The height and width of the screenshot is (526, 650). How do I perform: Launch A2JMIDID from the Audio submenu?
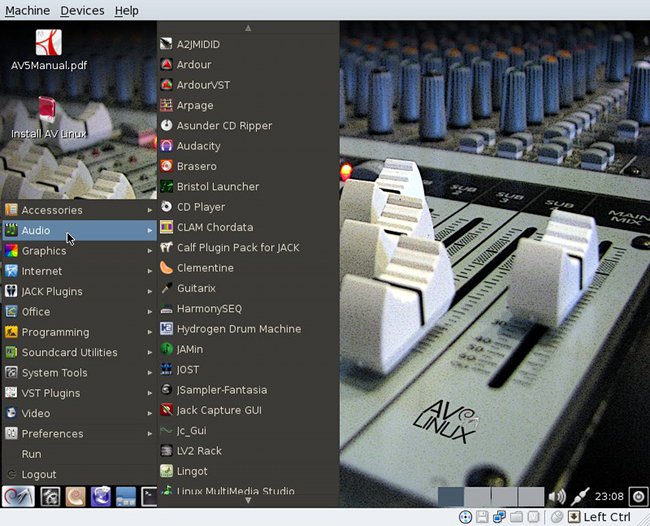[x=248, y=44]
